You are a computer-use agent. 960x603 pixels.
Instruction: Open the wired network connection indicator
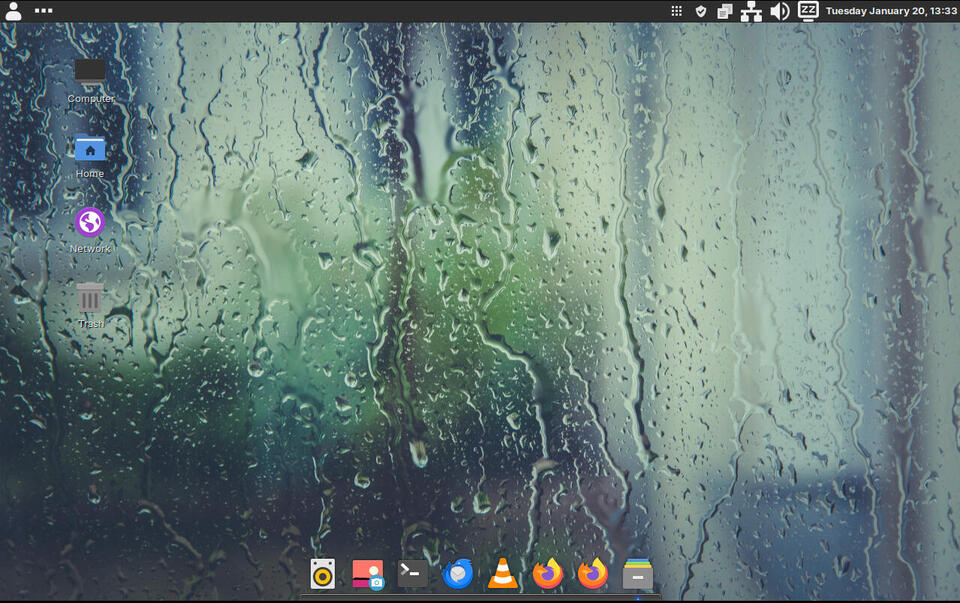751,11
